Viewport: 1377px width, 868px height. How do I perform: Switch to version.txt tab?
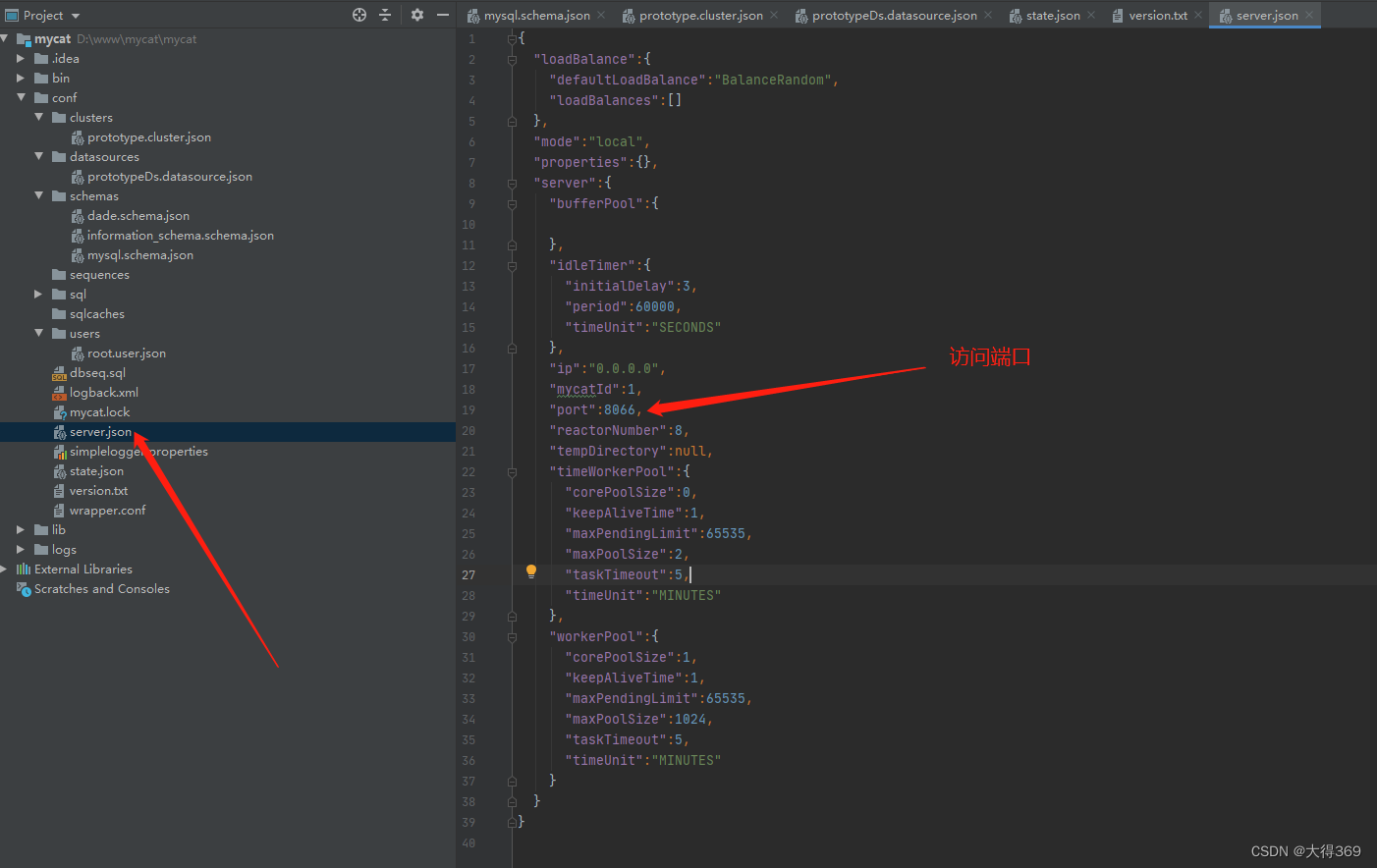pos(1158,15)
